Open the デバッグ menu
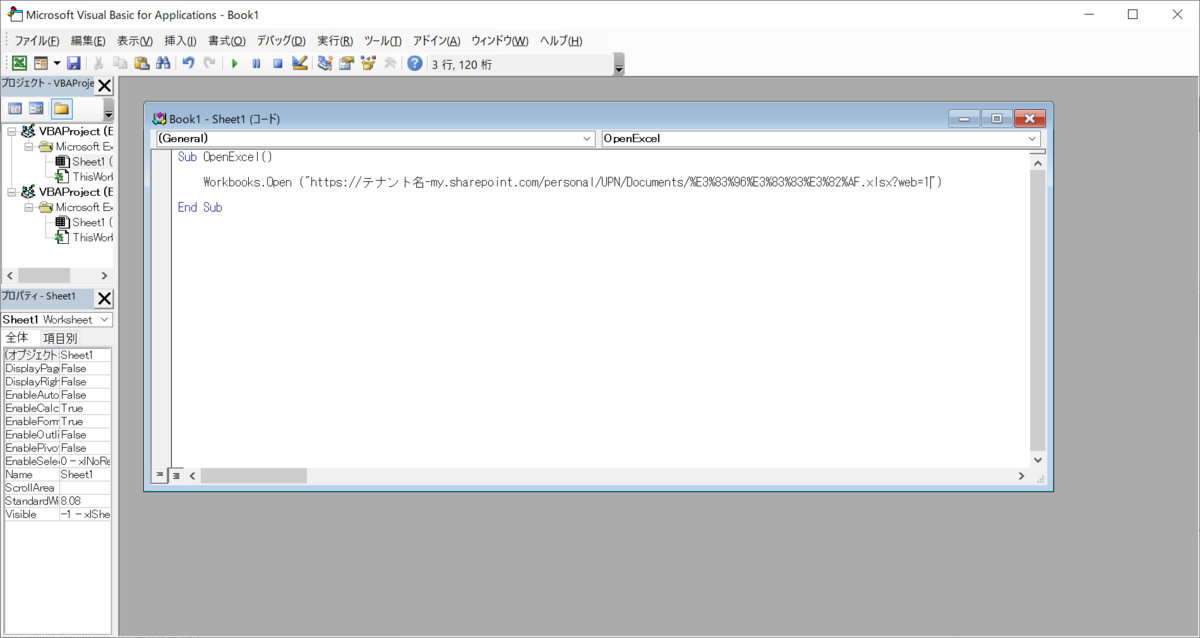Screen dimensions: 1200x638 pos(281,40)
